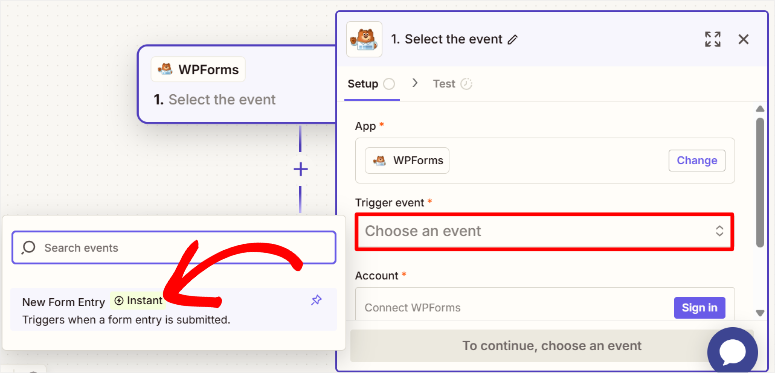Click the Change app button
The image size is (775, 373).
[697, 161]
